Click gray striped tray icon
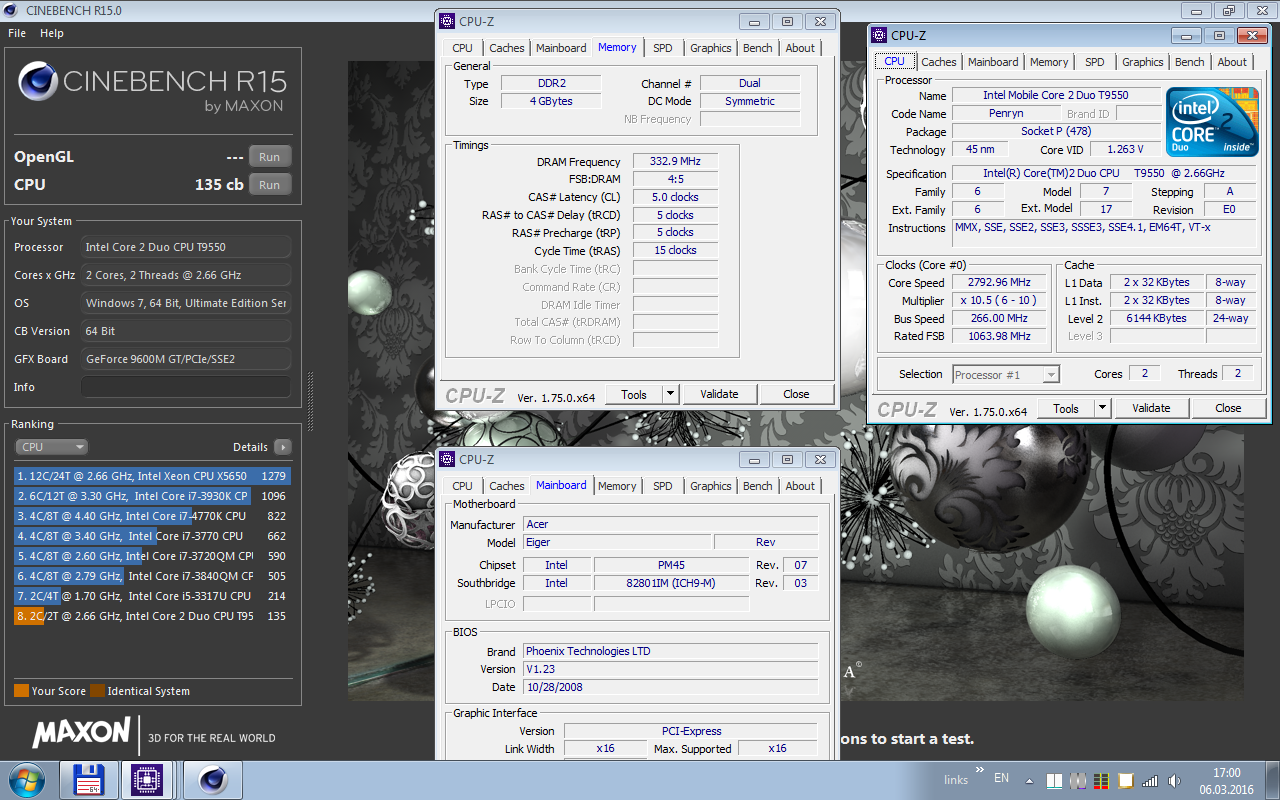 click(1078, 781)
